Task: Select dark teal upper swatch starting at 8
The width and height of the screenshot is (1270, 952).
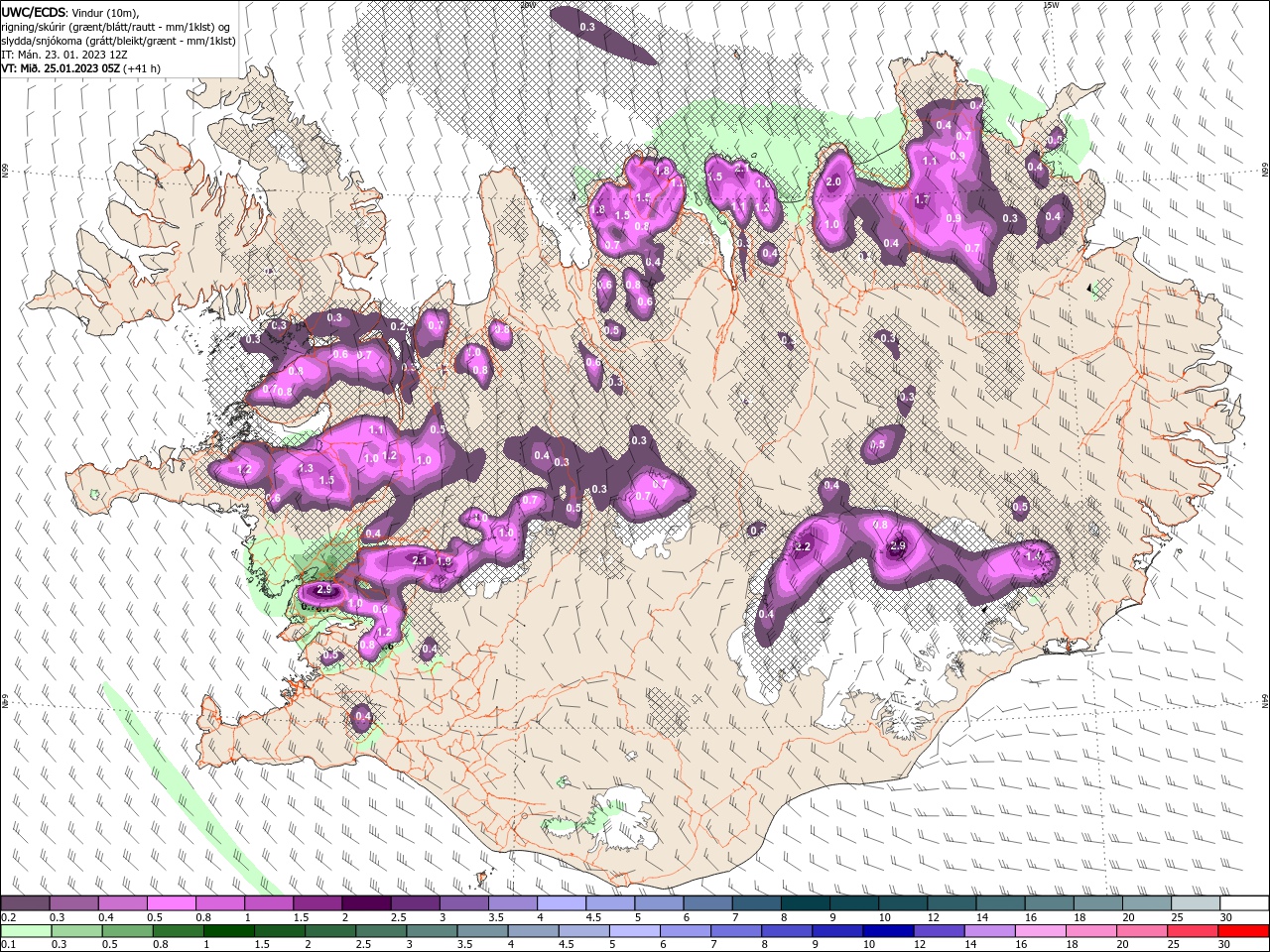Action: tap(806, 903)
